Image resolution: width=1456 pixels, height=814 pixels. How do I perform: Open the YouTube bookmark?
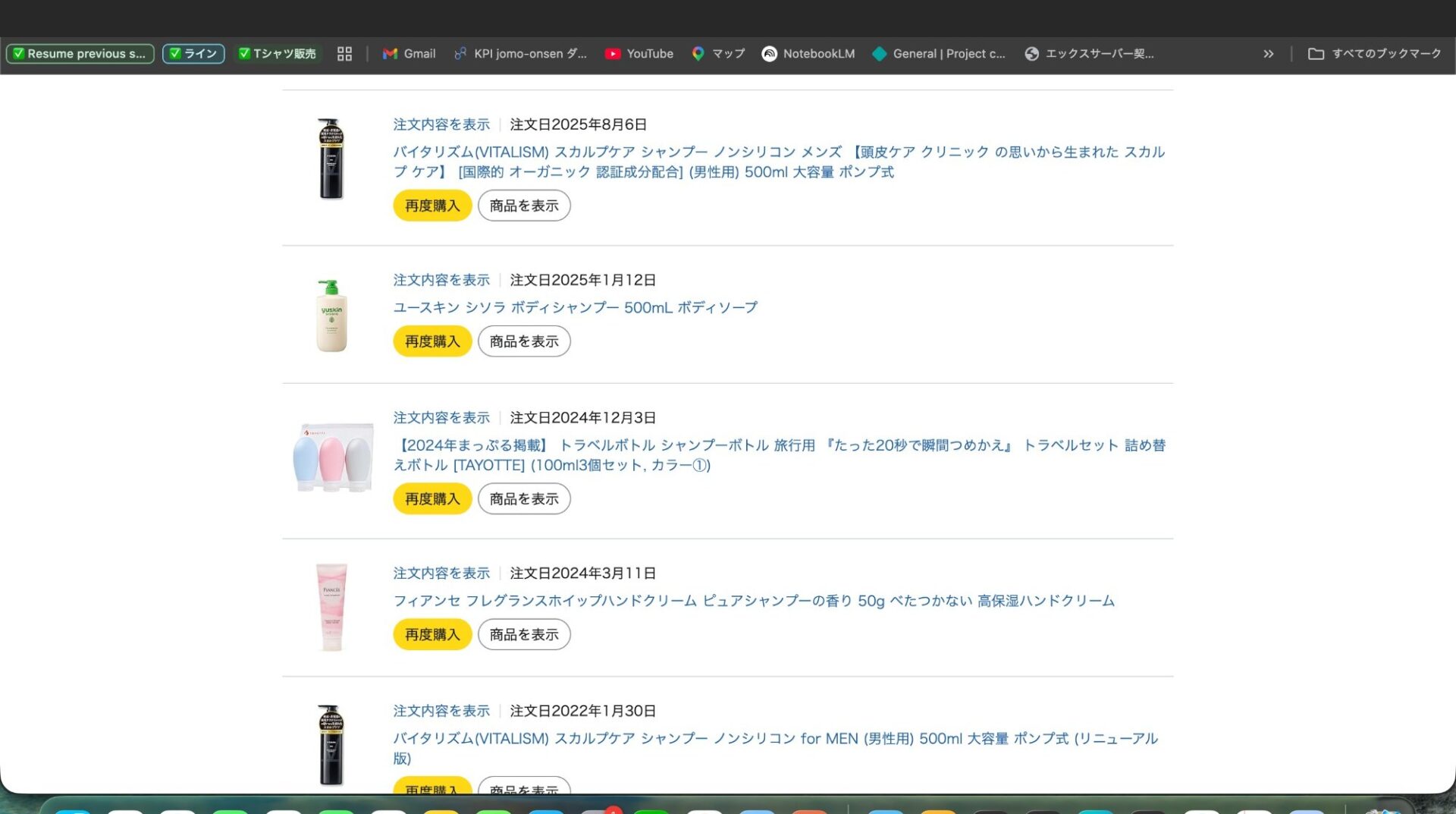click(639, 54)
